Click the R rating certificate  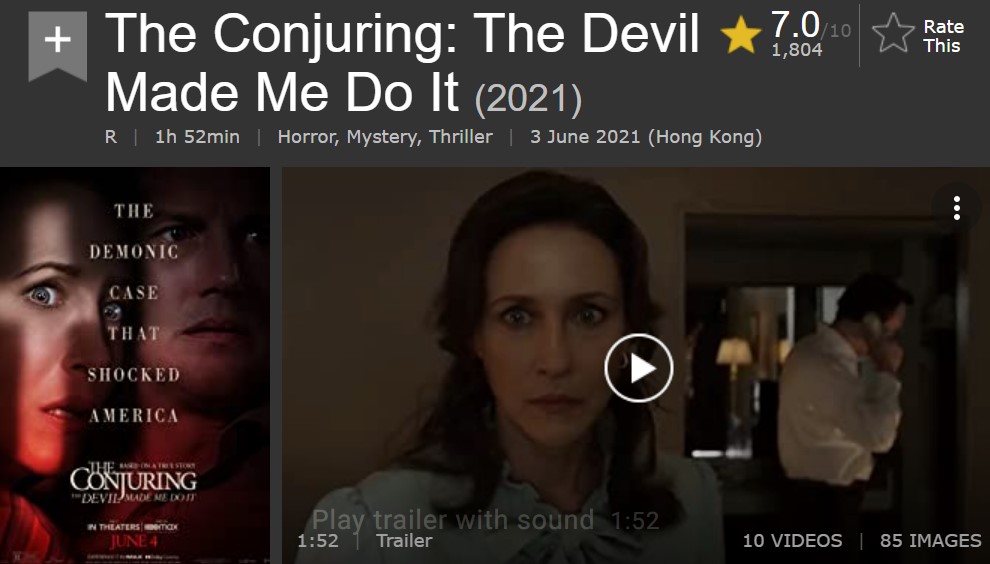(x=110, y=137)
